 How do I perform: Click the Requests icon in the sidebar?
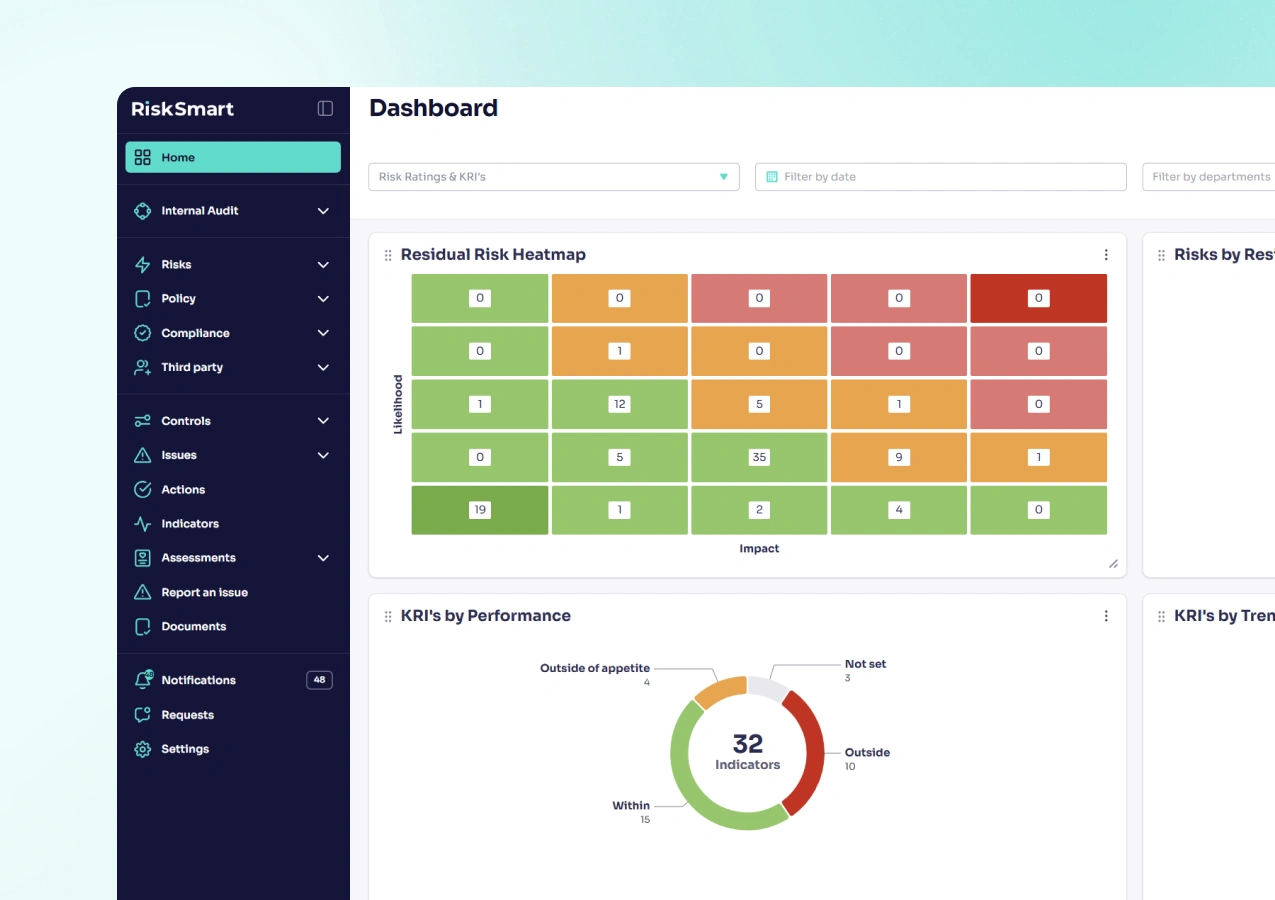pos(142,714)
